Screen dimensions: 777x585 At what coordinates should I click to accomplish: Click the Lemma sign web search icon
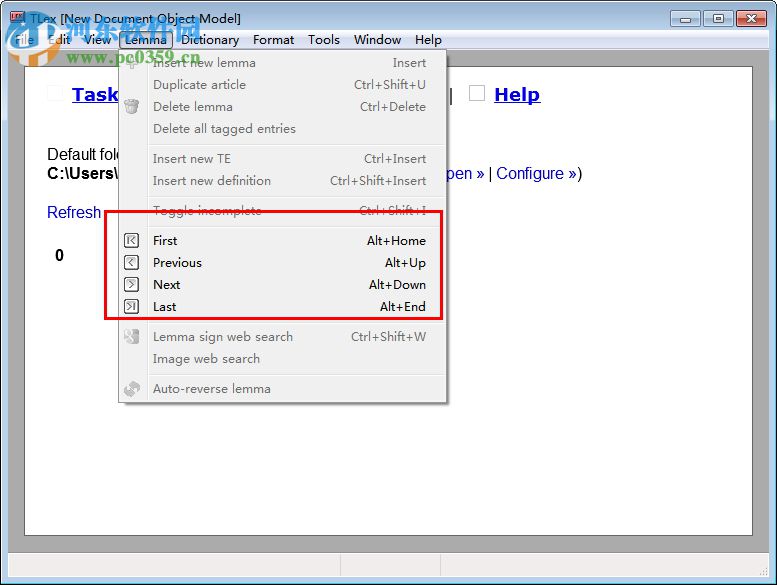131,337
